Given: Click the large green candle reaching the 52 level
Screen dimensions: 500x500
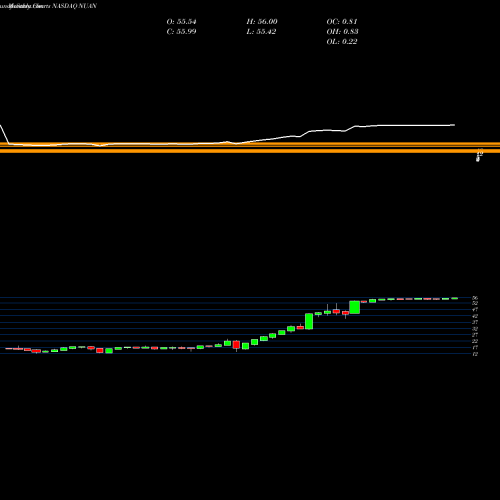Looking at the screenshot, I should [355, 307].
